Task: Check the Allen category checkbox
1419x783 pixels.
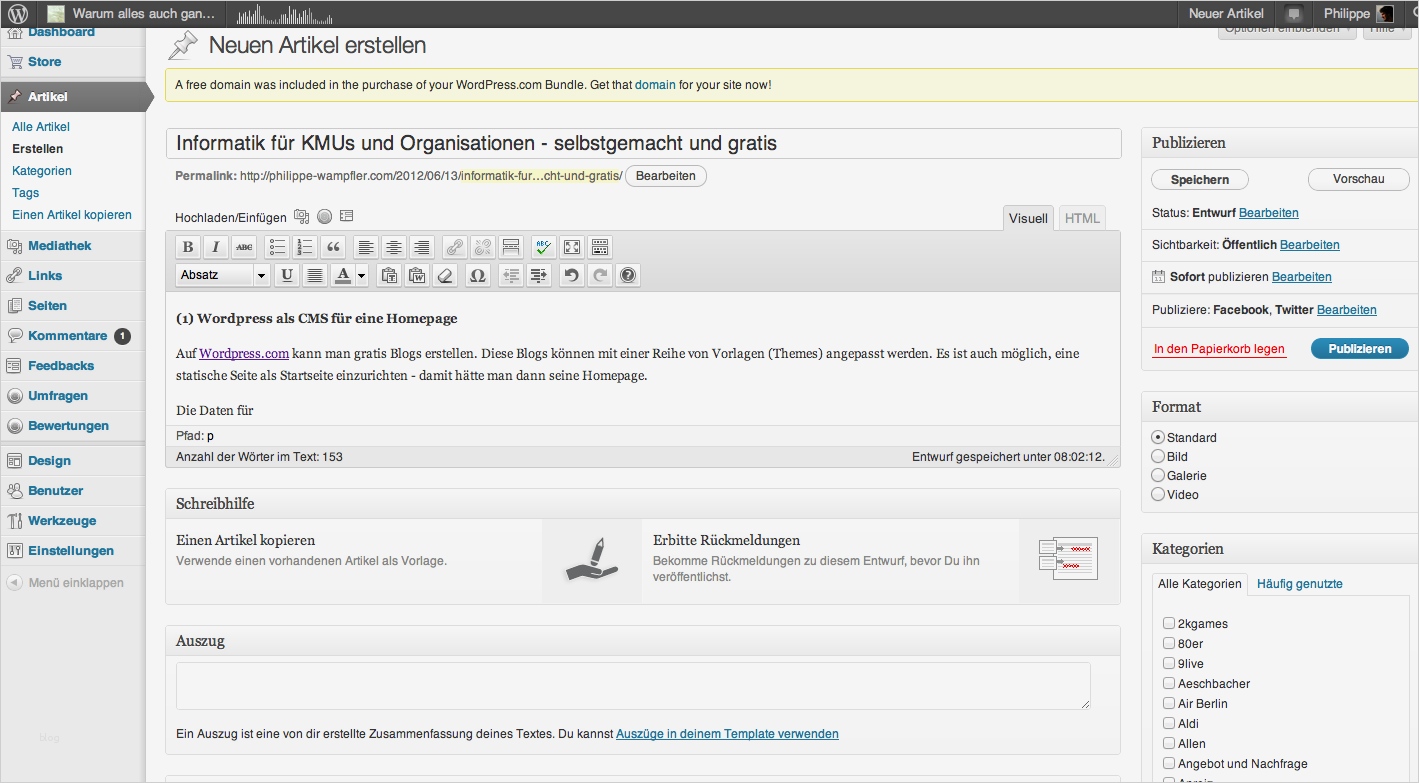Action: click(x=1169, y=743)
